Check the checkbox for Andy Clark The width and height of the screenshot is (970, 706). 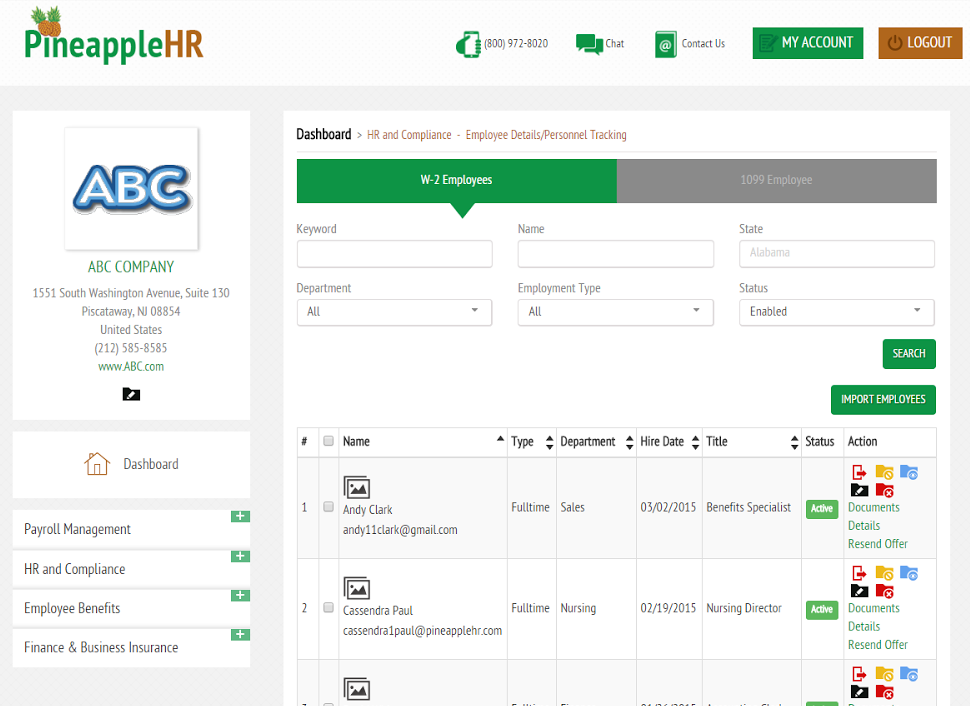tap(328, 507)
